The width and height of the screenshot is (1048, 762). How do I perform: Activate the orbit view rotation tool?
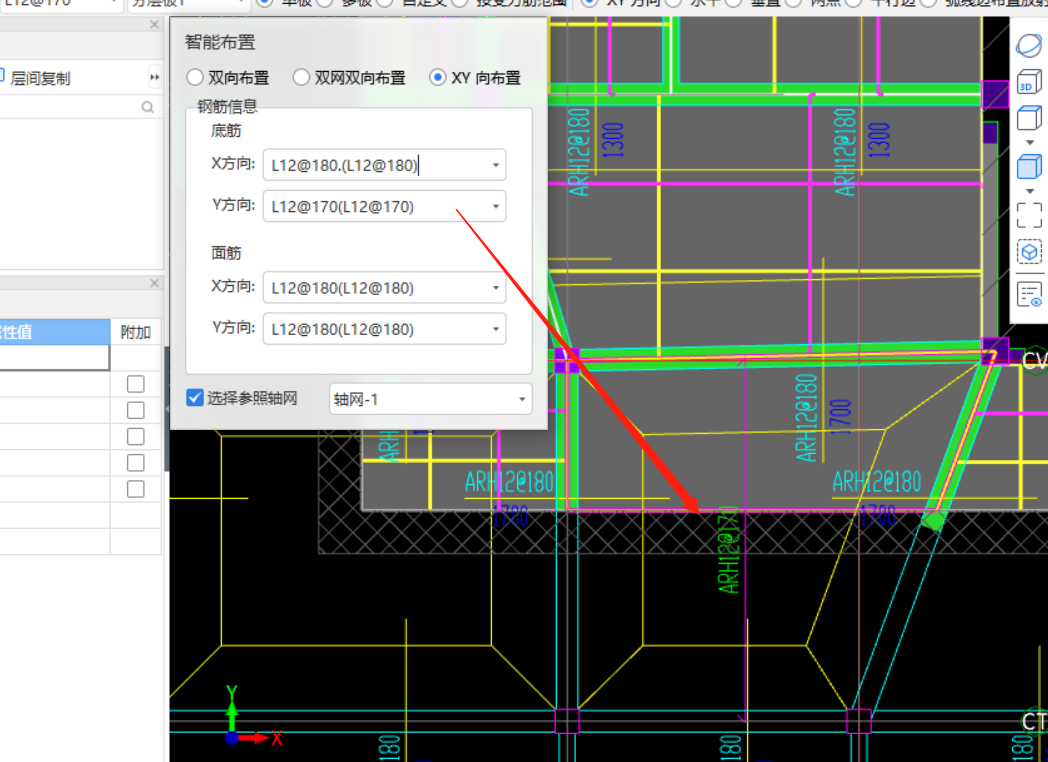[x=1029, y=45]
